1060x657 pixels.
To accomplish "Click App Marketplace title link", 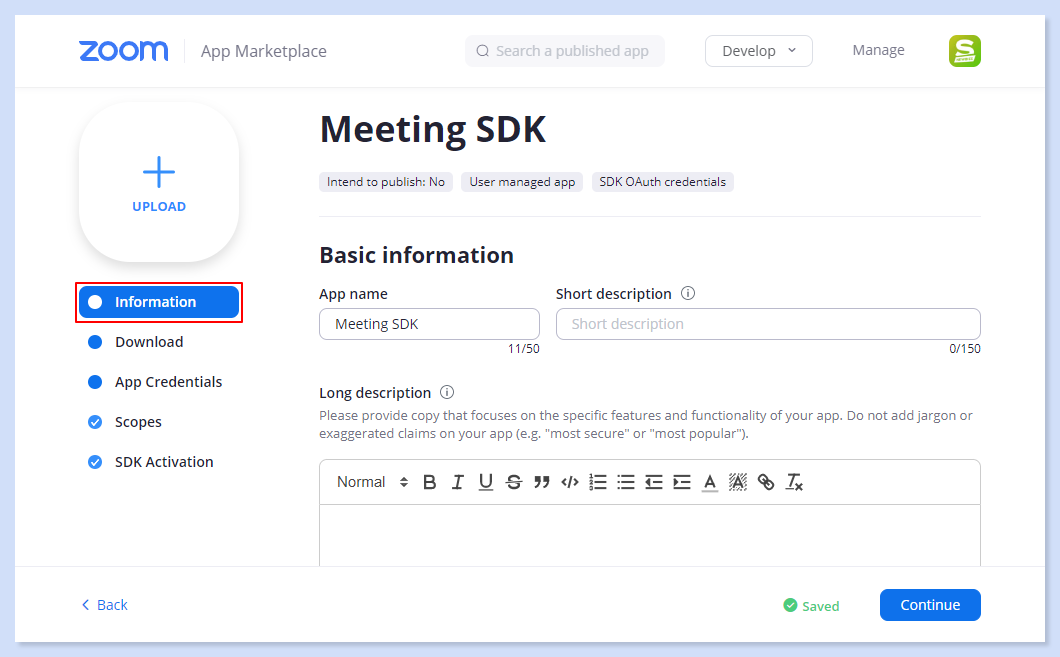I will click(264, 51).
